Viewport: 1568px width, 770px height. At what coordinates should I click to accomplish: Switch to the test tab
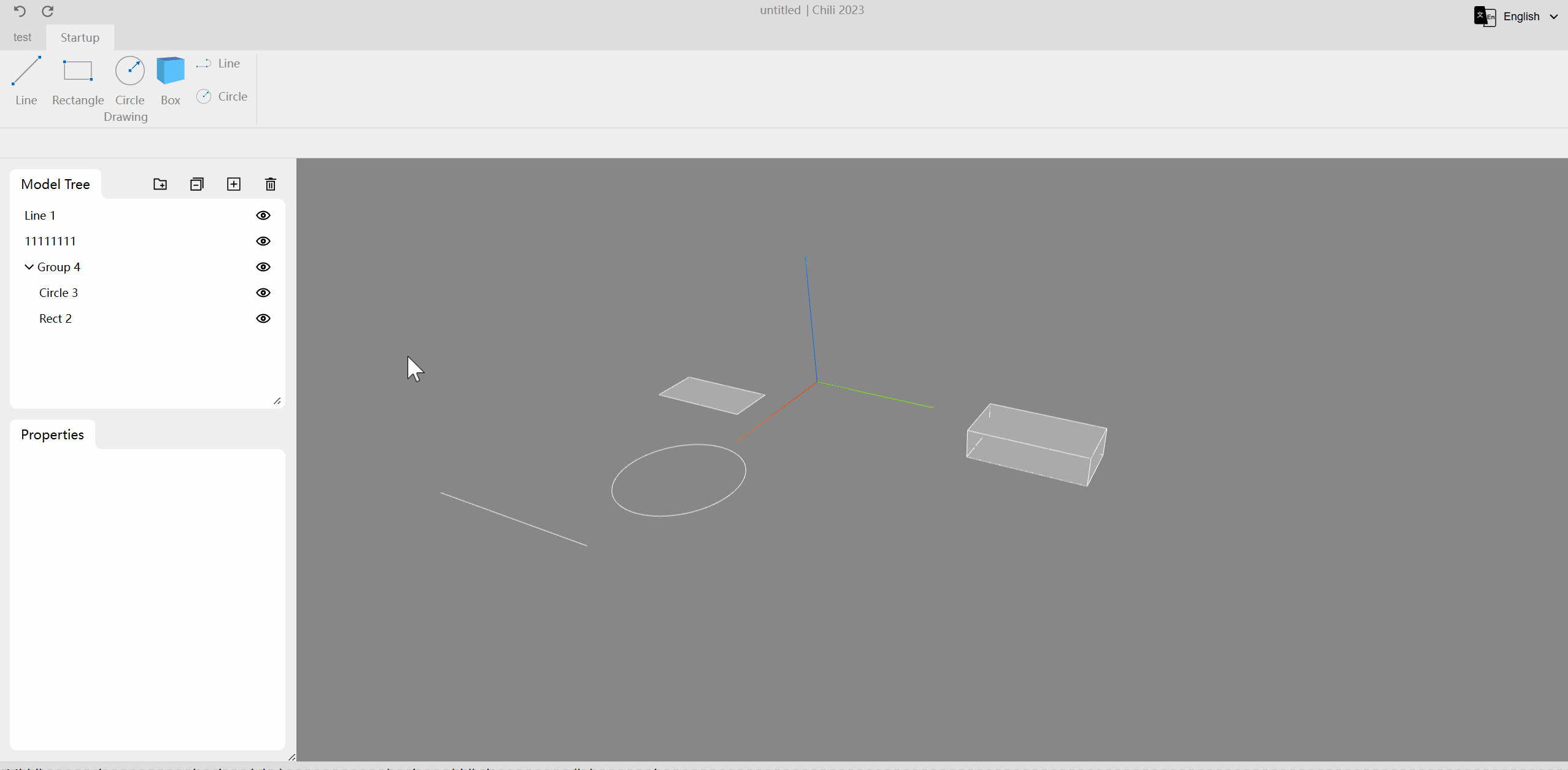coord(22,37)
